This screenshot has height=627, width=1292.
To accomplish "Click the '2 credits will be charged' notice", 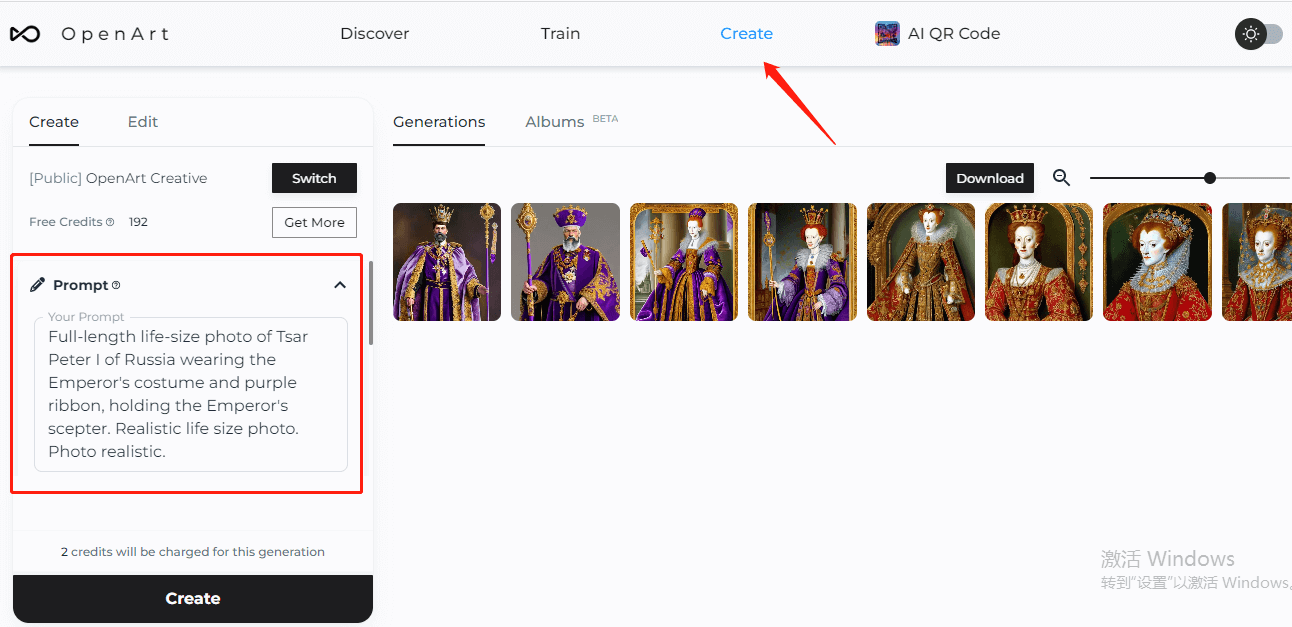I will pos(193,552).
